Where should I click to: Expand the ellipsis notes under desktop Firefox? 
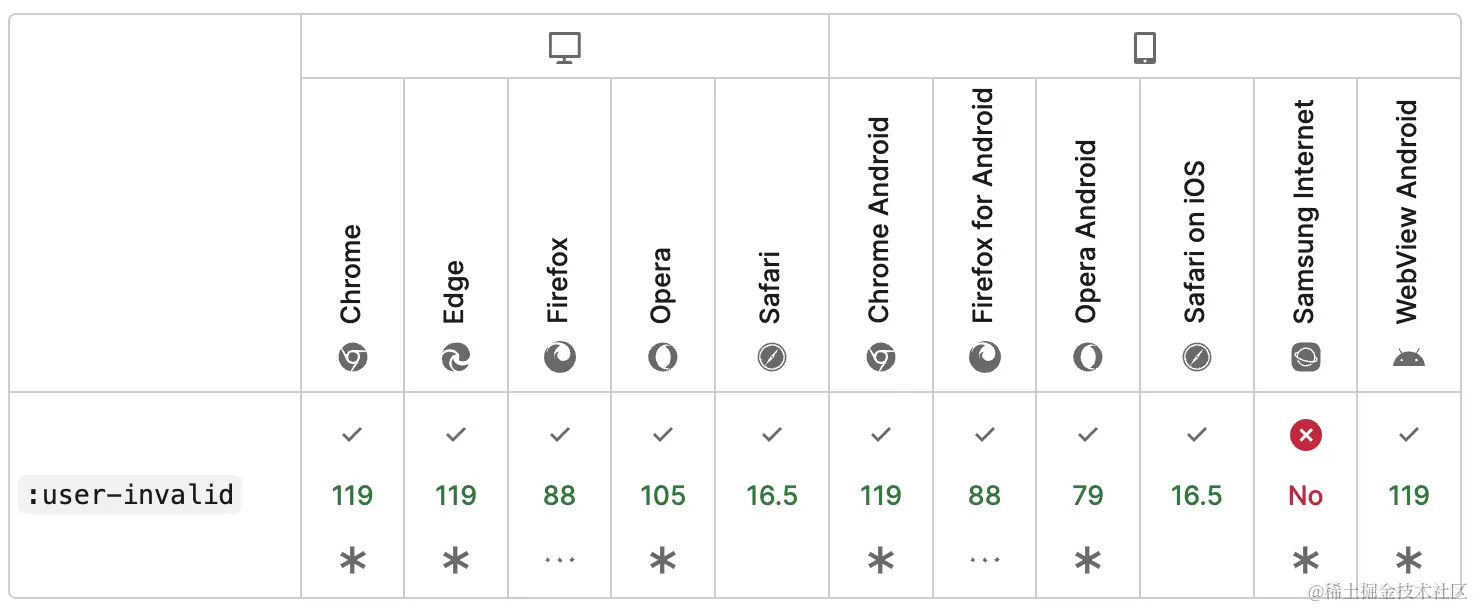[560, 561]
